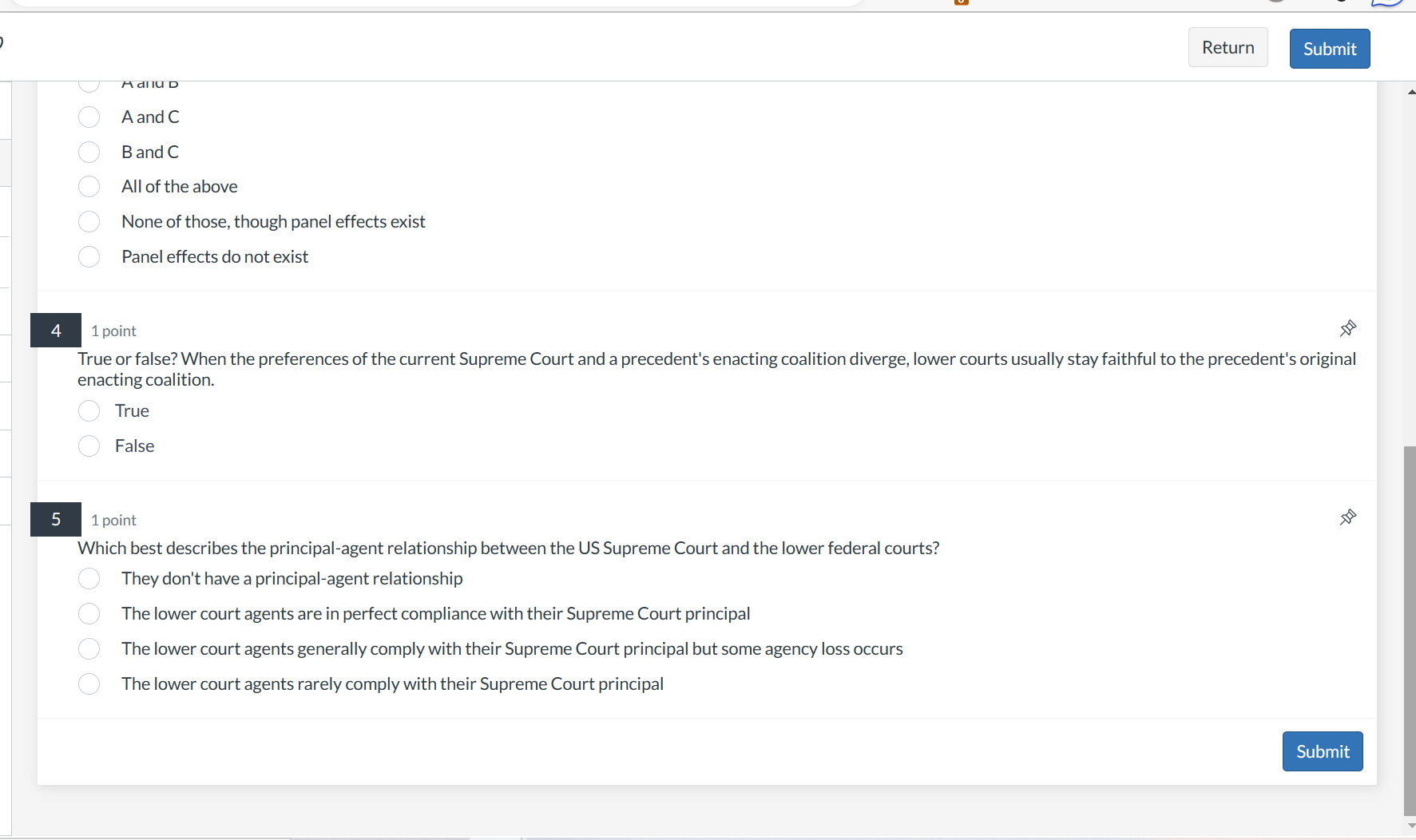1416x840 pixels.
Task: Select the 'A and C' answer option
Action: (x=89, y=117)
